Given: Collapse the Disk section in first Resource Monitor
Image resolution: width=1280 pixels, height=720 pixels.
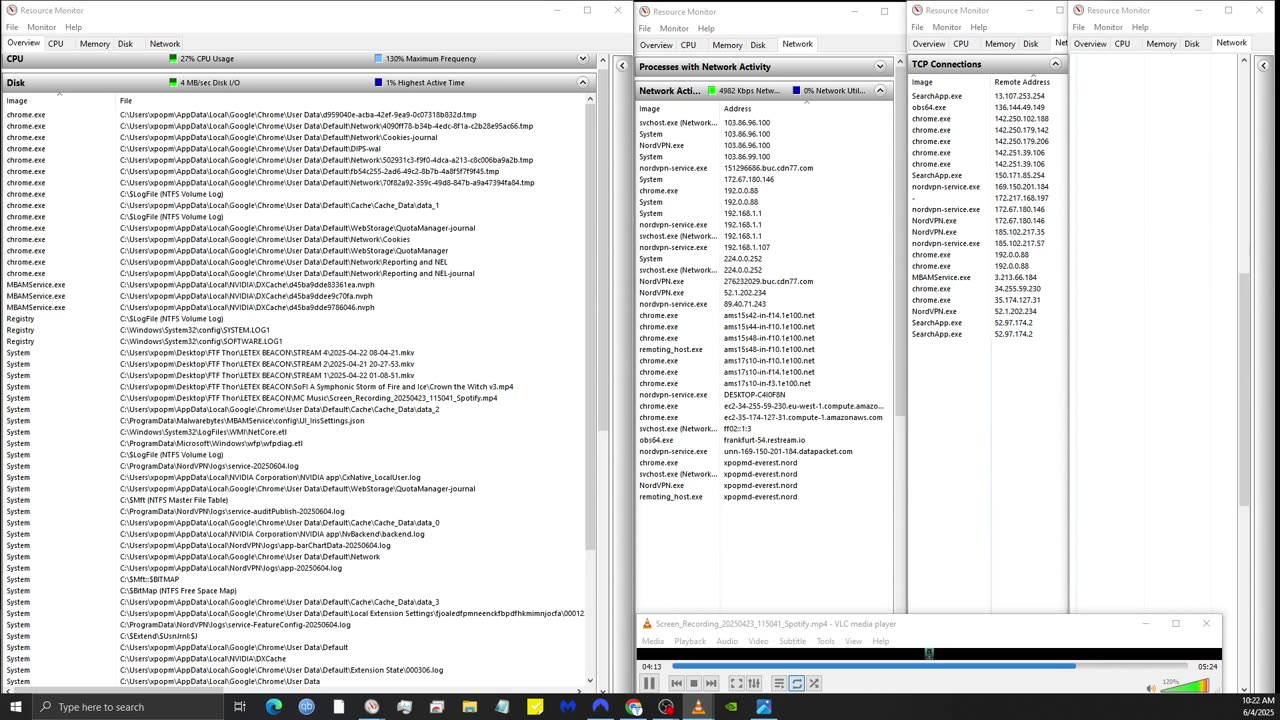Looking at the screenshot, I should point(583,83).
